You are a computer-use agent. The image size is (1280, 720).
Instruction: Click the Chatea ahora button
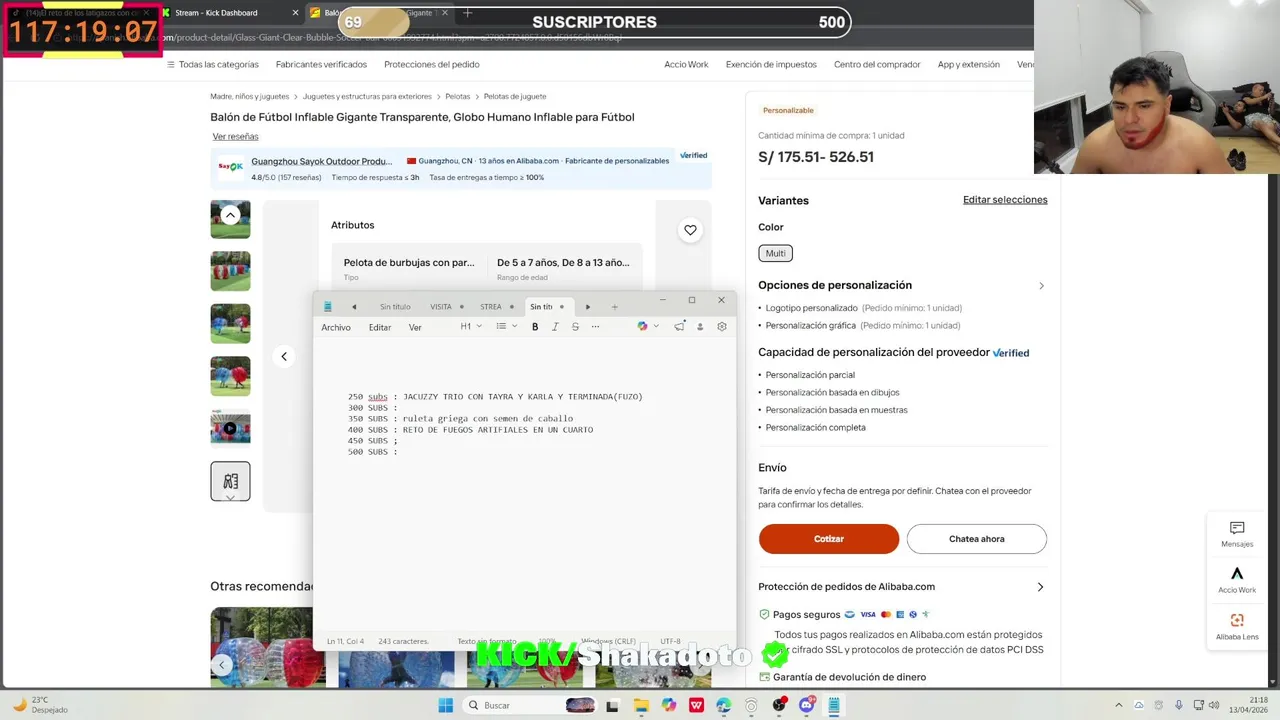977,539
